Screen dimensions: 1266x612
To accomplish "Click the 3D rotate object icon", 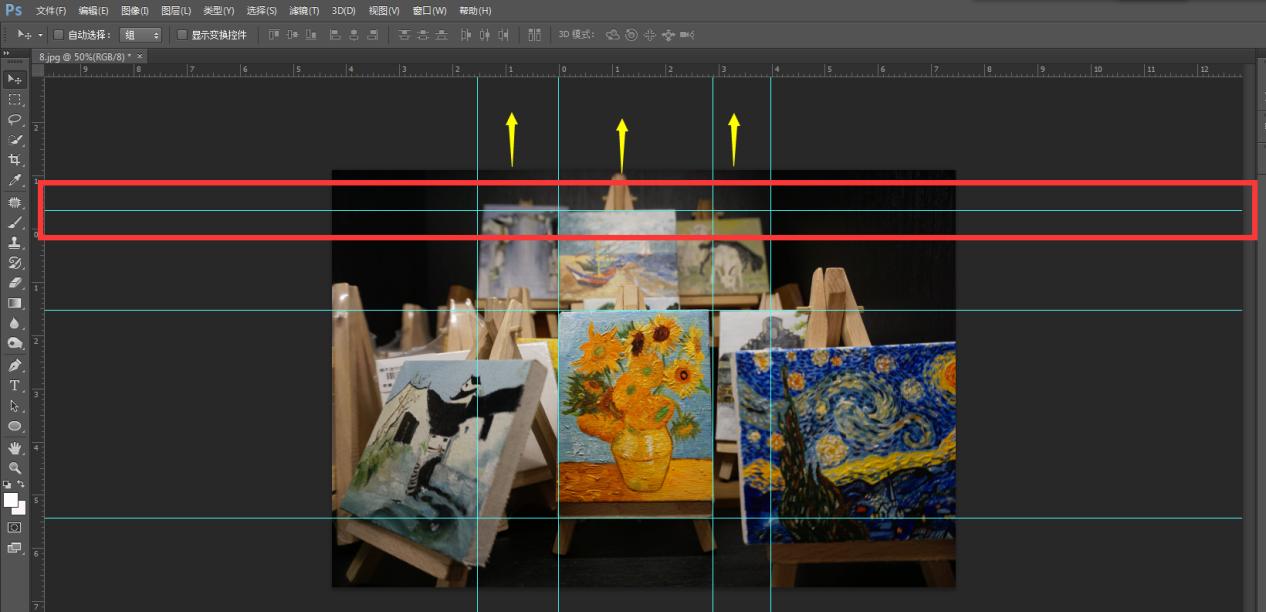I will point(613,35).
